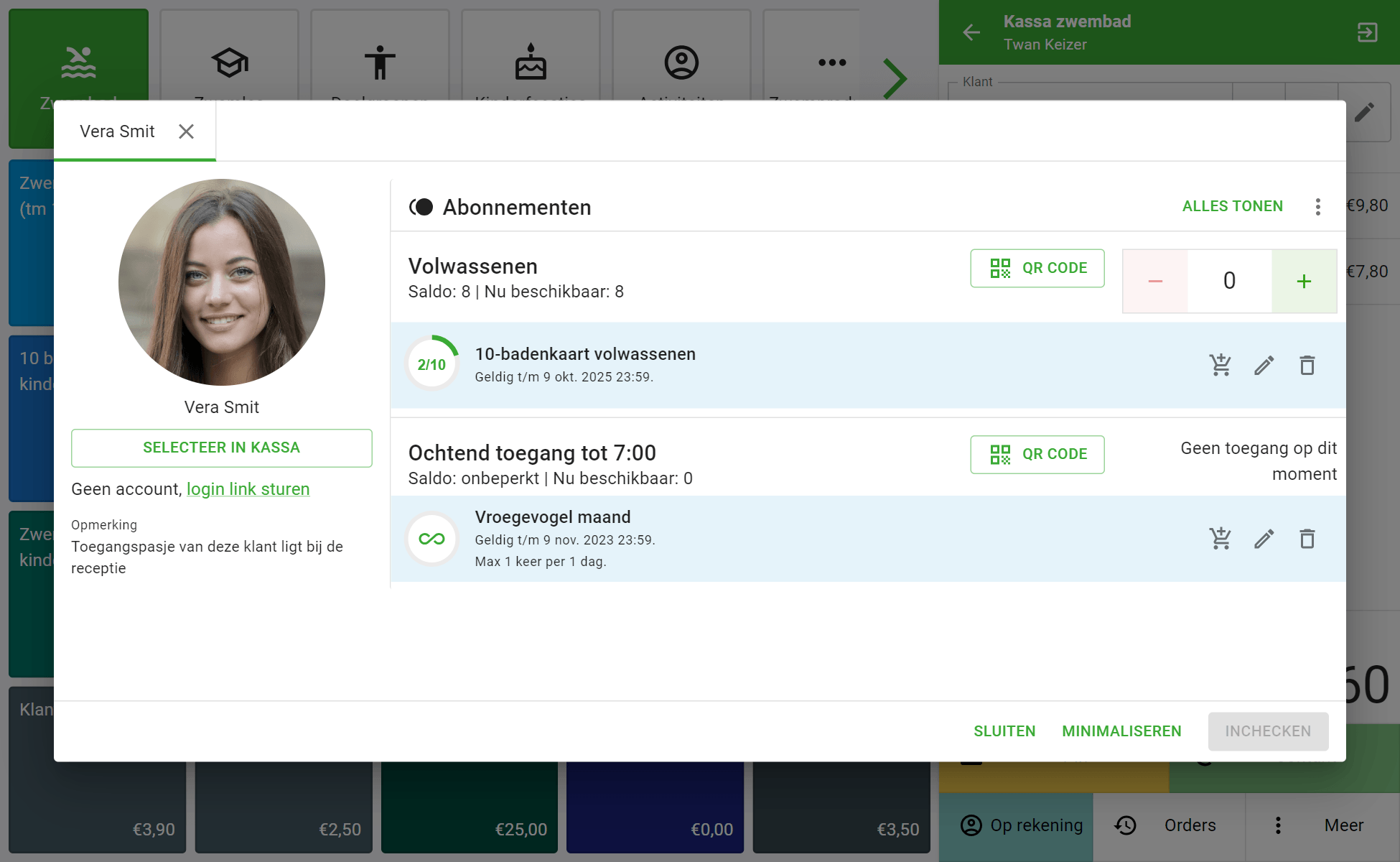The height and width of the screenshot is (862, 1400).
Task: Delete the Vroegevogel maand subscription
Action: [1307, 539]
